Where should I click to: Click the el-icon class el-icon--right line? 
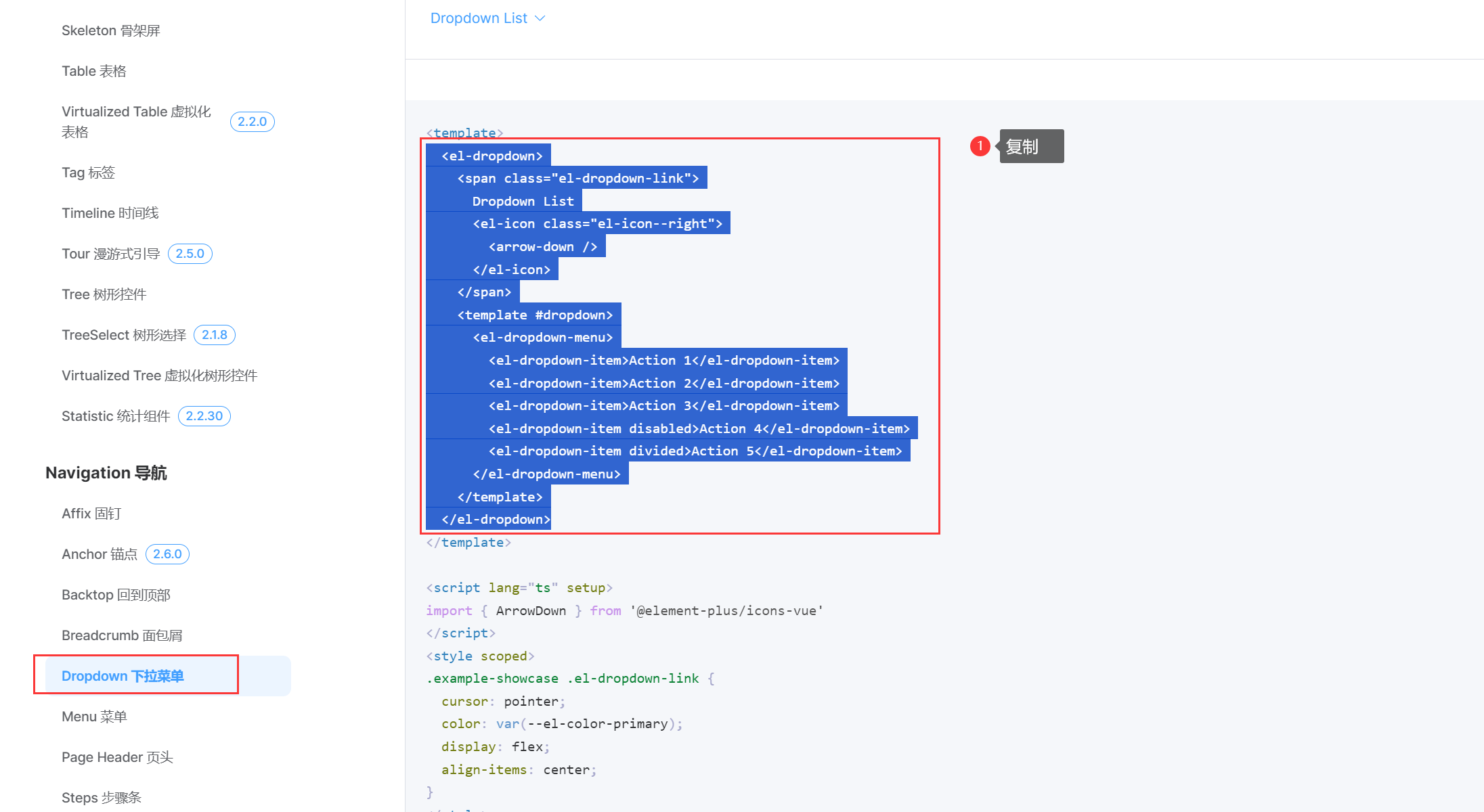(598, 223)
